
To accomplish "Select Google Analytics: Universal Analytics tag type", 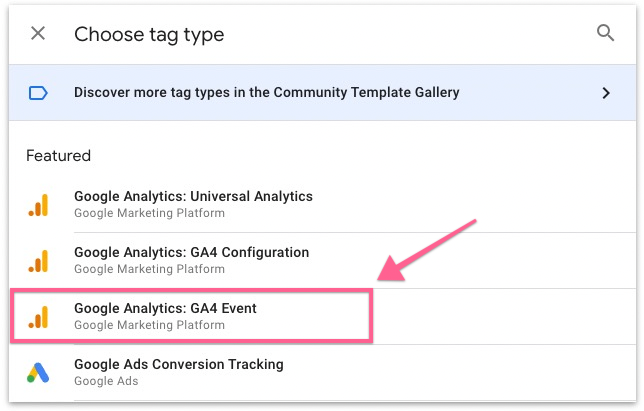I will pyautogui.click(x=193, y=196).
